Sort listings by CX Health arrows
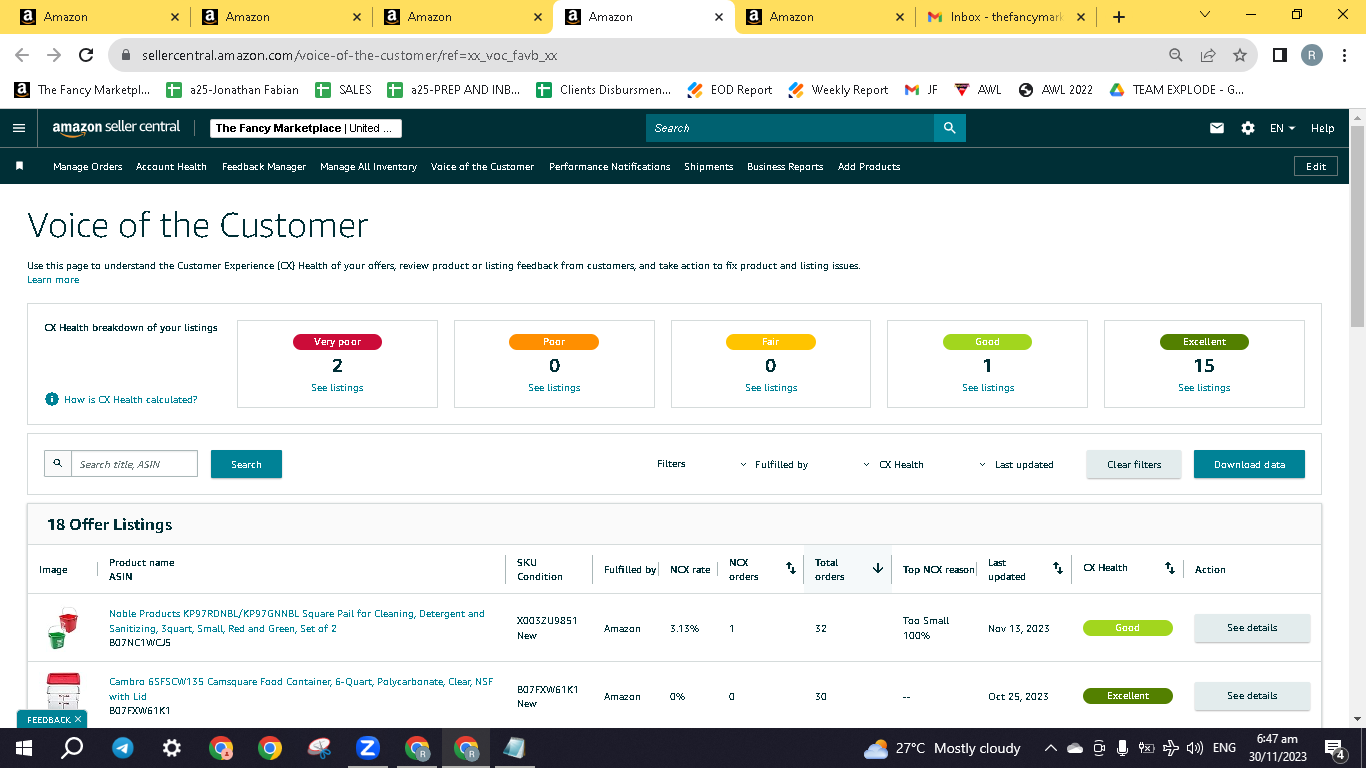This screenshot has height=768, width=1366. pyautogui.click(x=1170, y=568)
